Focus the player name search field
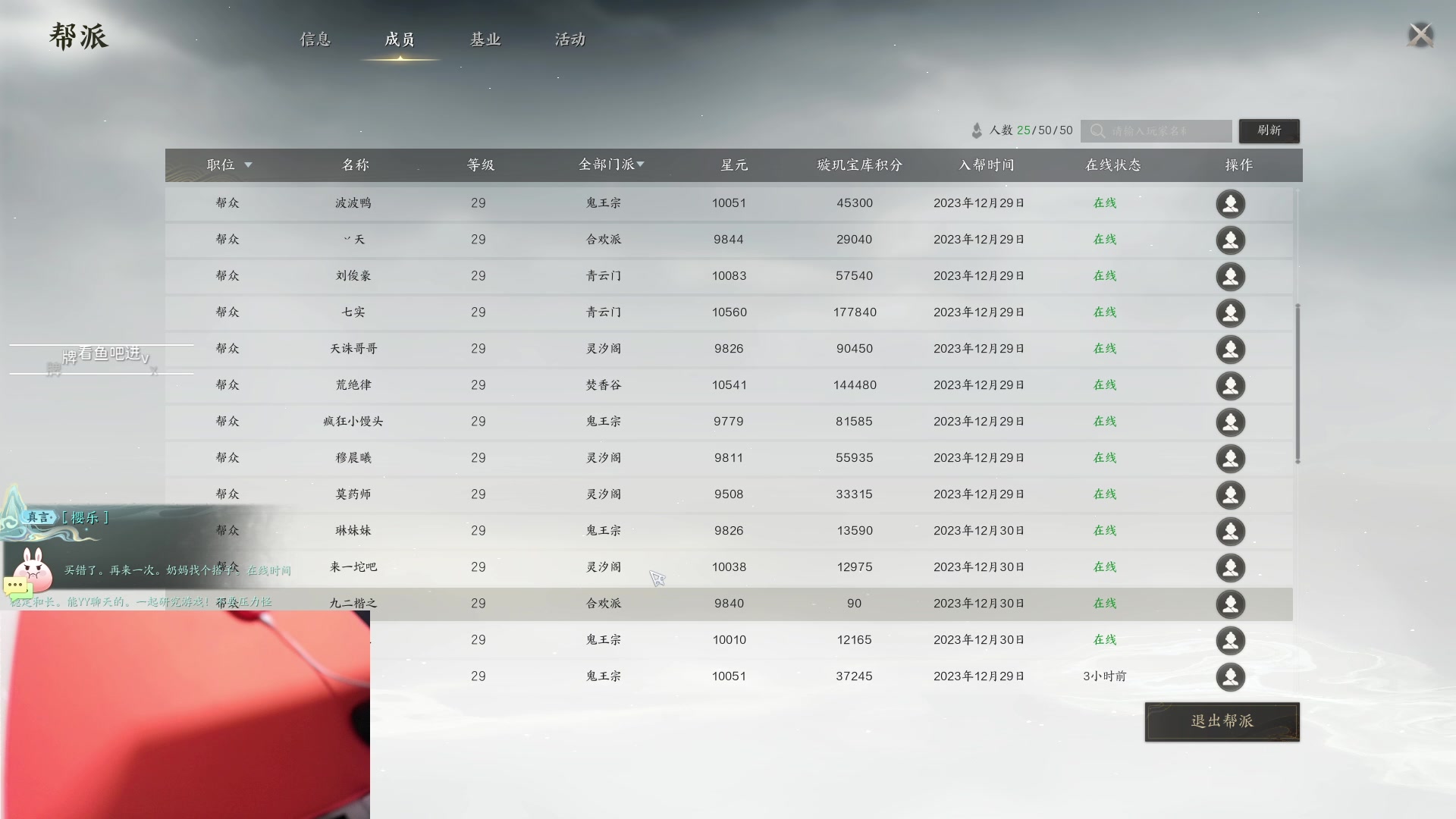This screenshot has width=1456, height=819. 1168,131
